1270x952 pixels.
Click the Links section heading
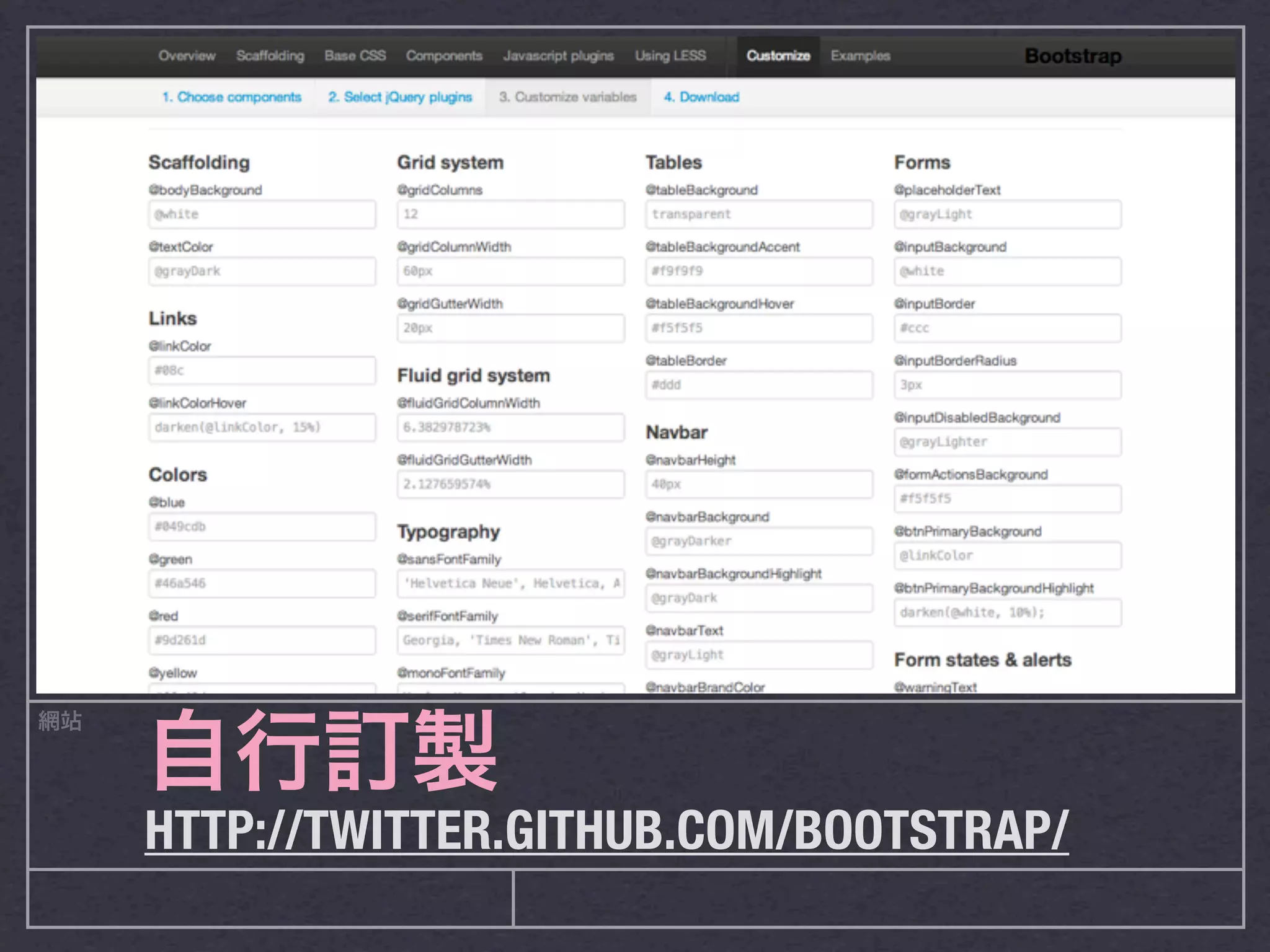click(x=172, y=319)
